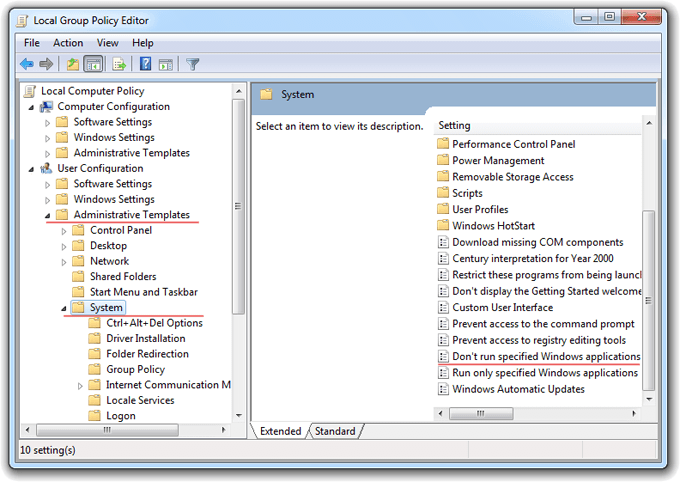Image resolution: width=680 pixels, height=482 pixels.
Task: Click the Download missing COM components policy icon
Action: point(443,242)
